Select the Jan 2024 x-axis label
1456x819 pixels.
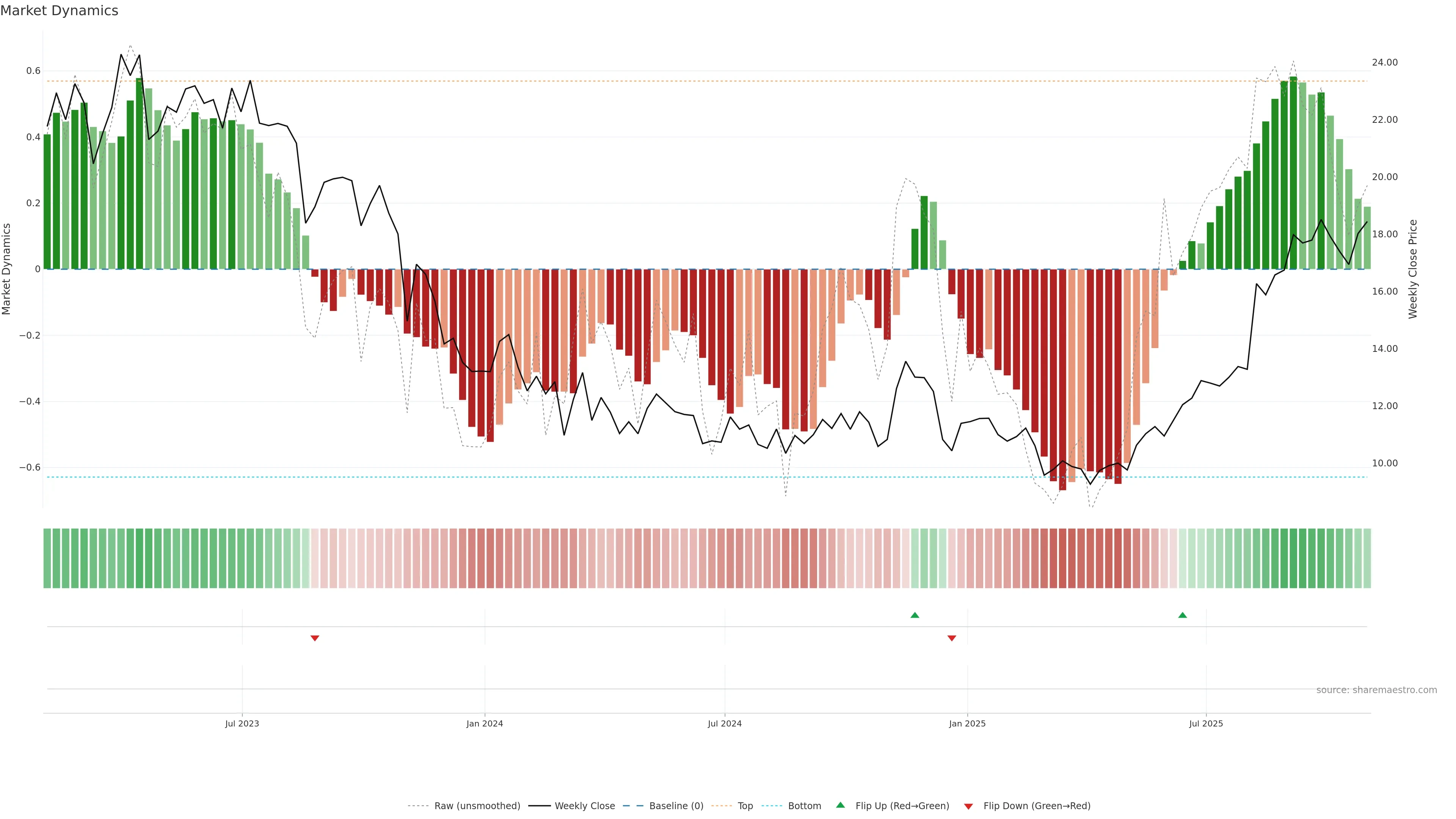click(485, 723)
